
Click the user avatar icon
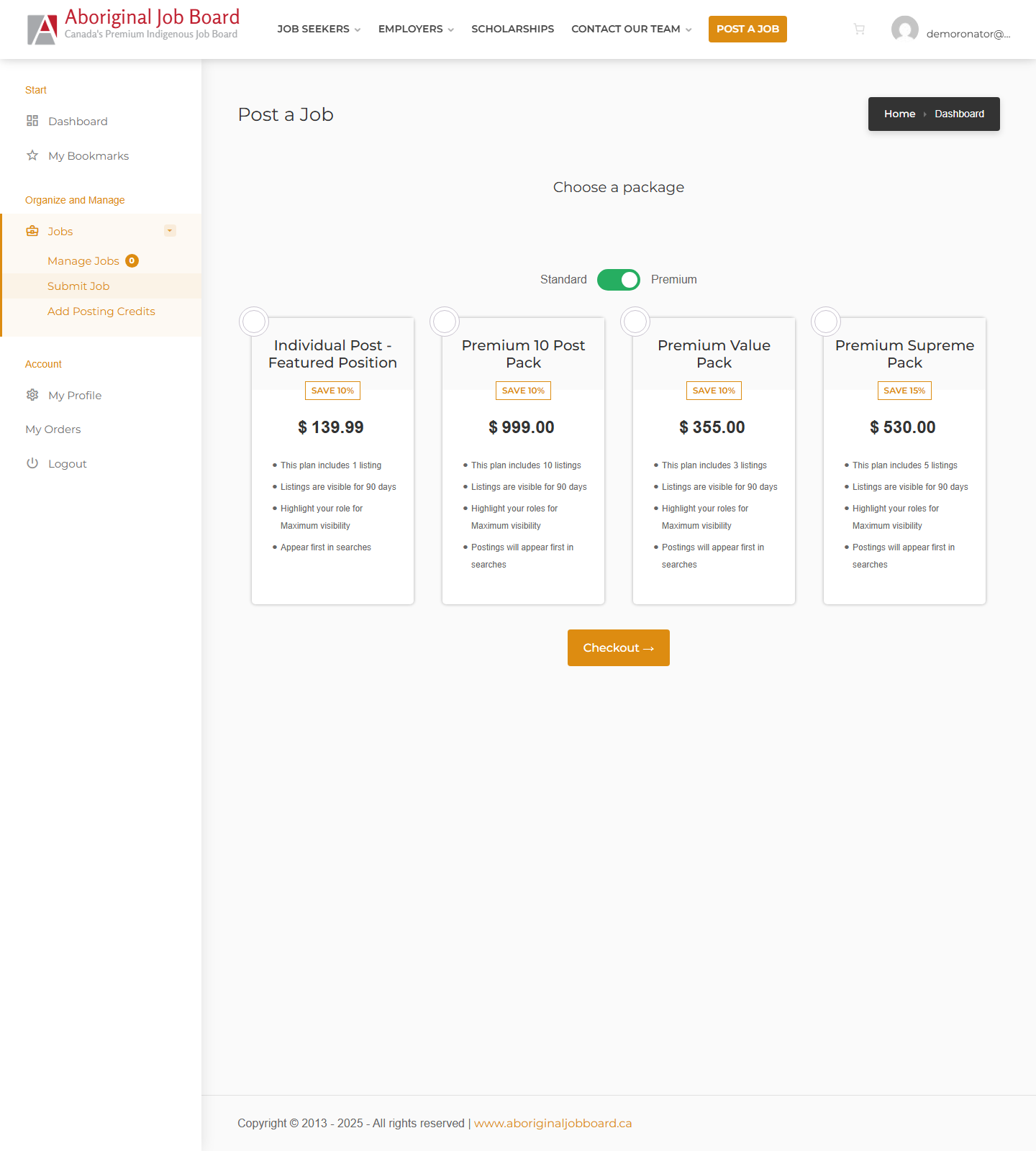pos(904,29)
